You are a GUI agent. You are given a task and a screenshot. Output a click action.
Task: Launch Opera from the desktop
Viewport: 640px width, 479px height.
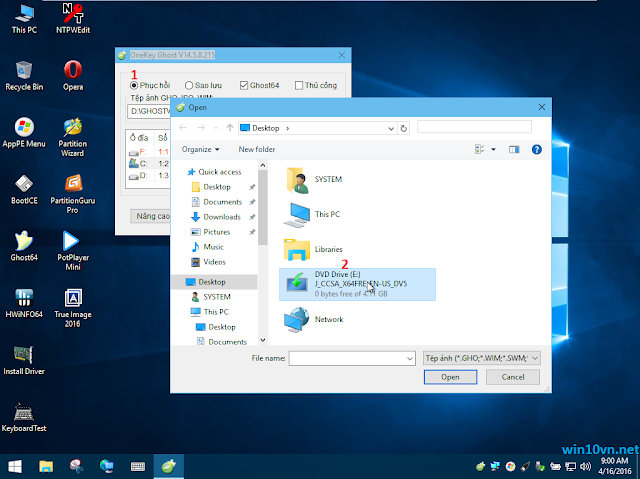(x=73, y=75)
